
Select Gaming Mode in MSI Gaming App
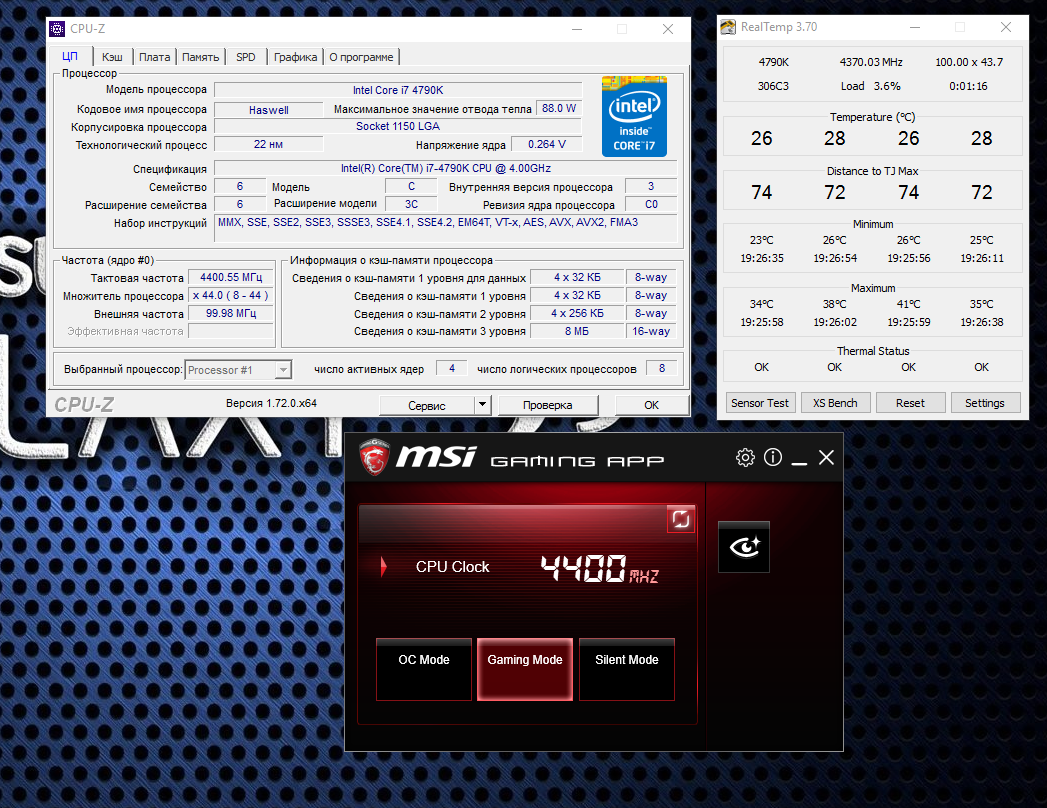[525, 669]
